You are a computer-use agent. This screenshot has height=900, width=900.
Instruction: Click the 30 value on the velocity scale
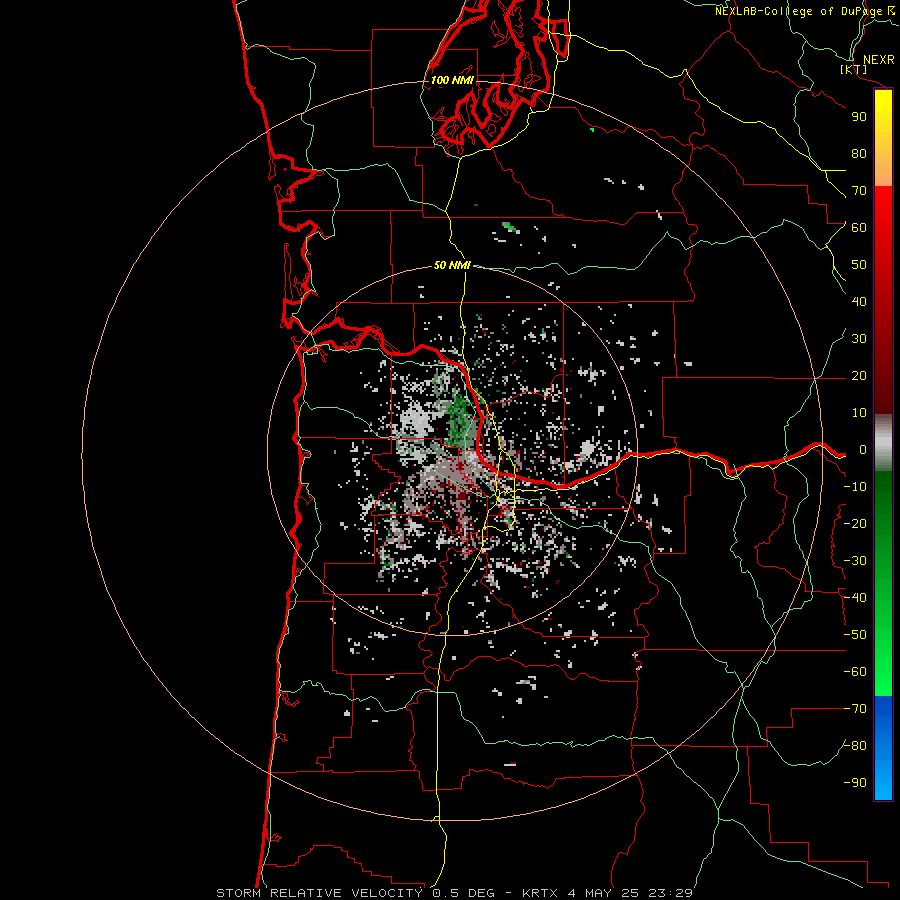[859, 339]
